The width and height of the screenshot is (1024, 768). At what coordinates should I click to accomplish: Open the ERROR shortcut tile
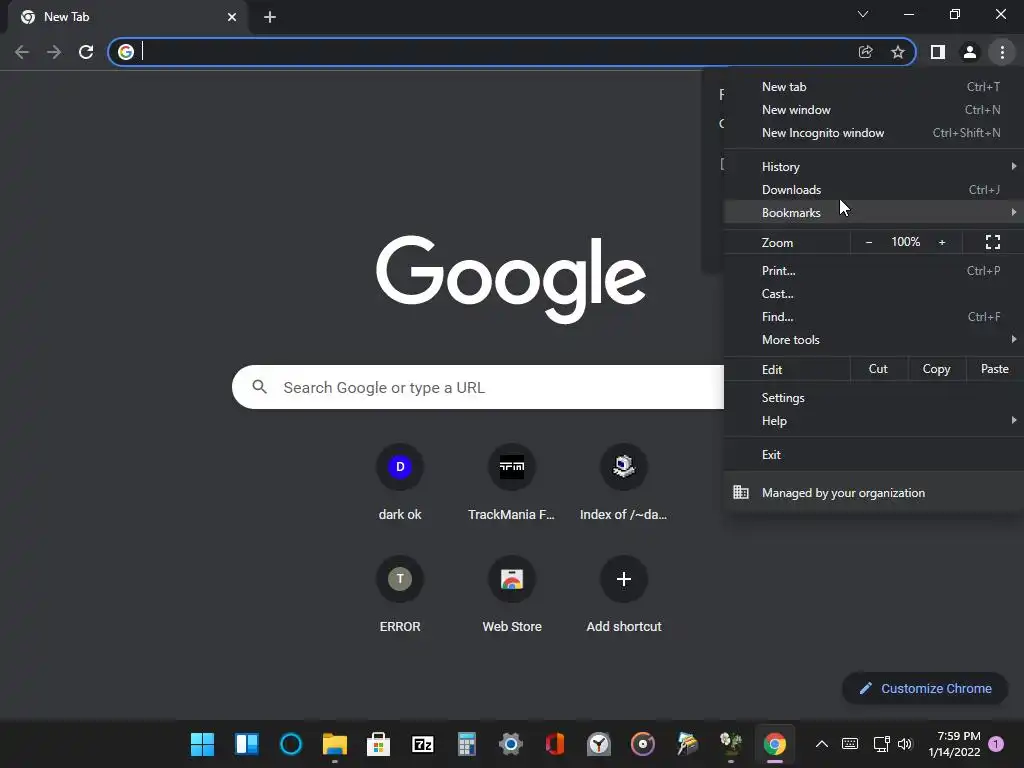coord(400,594)
